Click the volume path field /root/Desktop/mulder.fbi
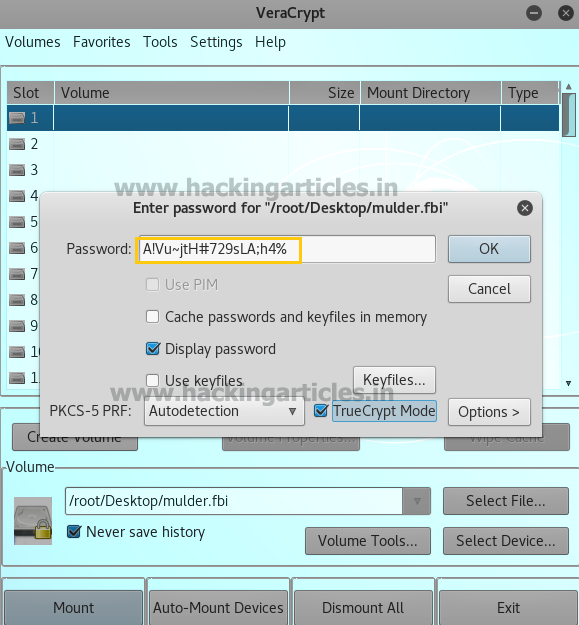Viewport: 579px width, 625px height. (x=234, y=501)
